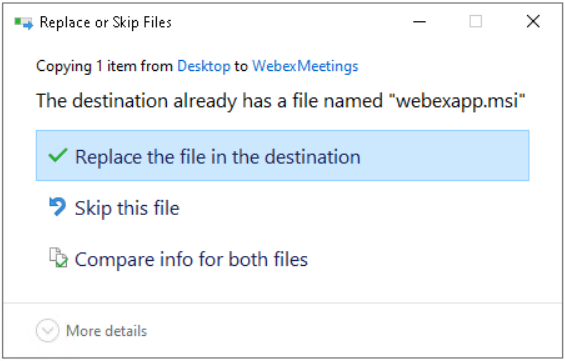Expand More details with the chevron circle
The width and height of the screenshot is (565, 361).
(47, 330)
